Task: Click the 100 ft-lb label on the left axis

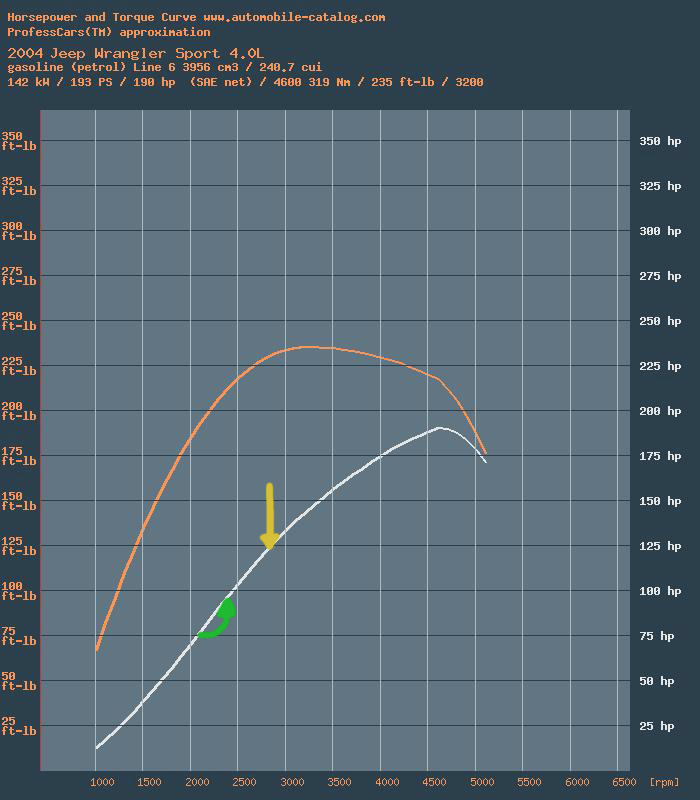Action: (x=18, y=592)
